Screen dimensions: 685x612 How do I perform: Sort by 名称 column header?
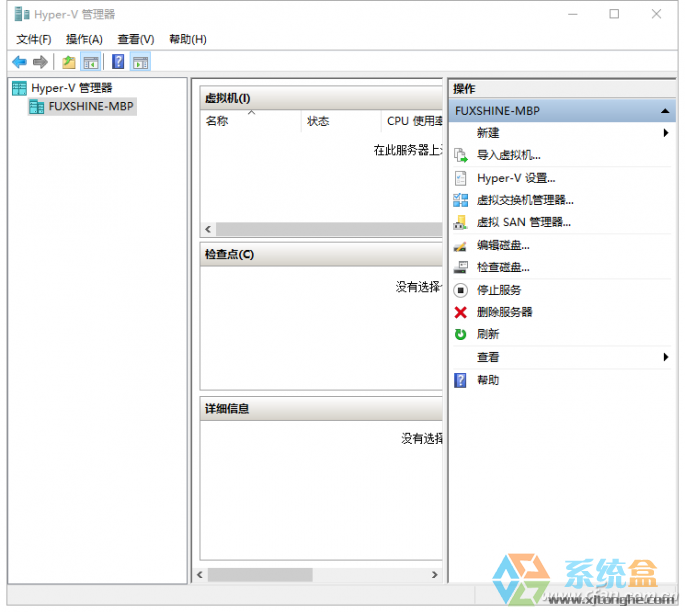251,121
